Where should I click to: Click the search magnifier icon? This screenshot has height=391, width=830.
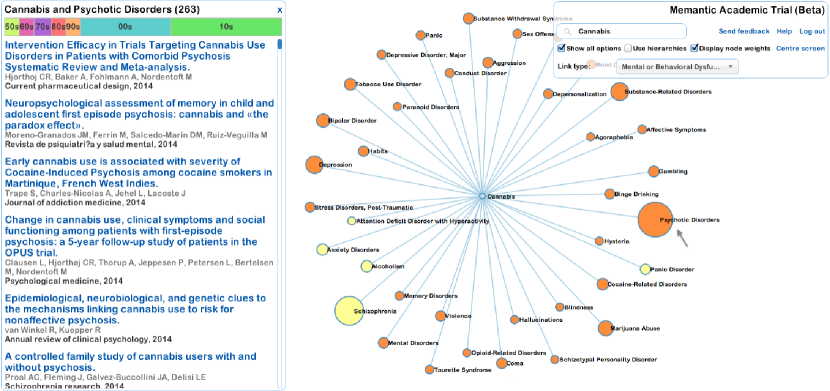(x=568, y=32)
